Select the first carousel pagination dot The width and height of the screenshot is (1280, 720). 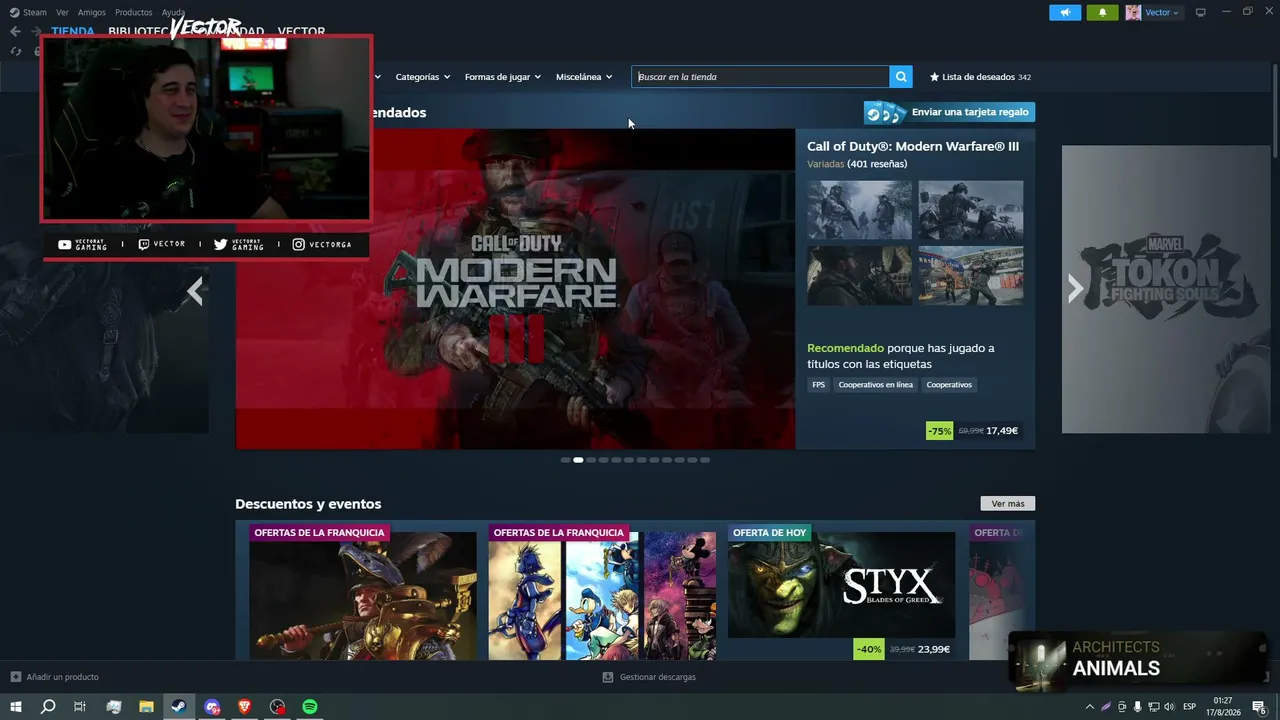565,460
